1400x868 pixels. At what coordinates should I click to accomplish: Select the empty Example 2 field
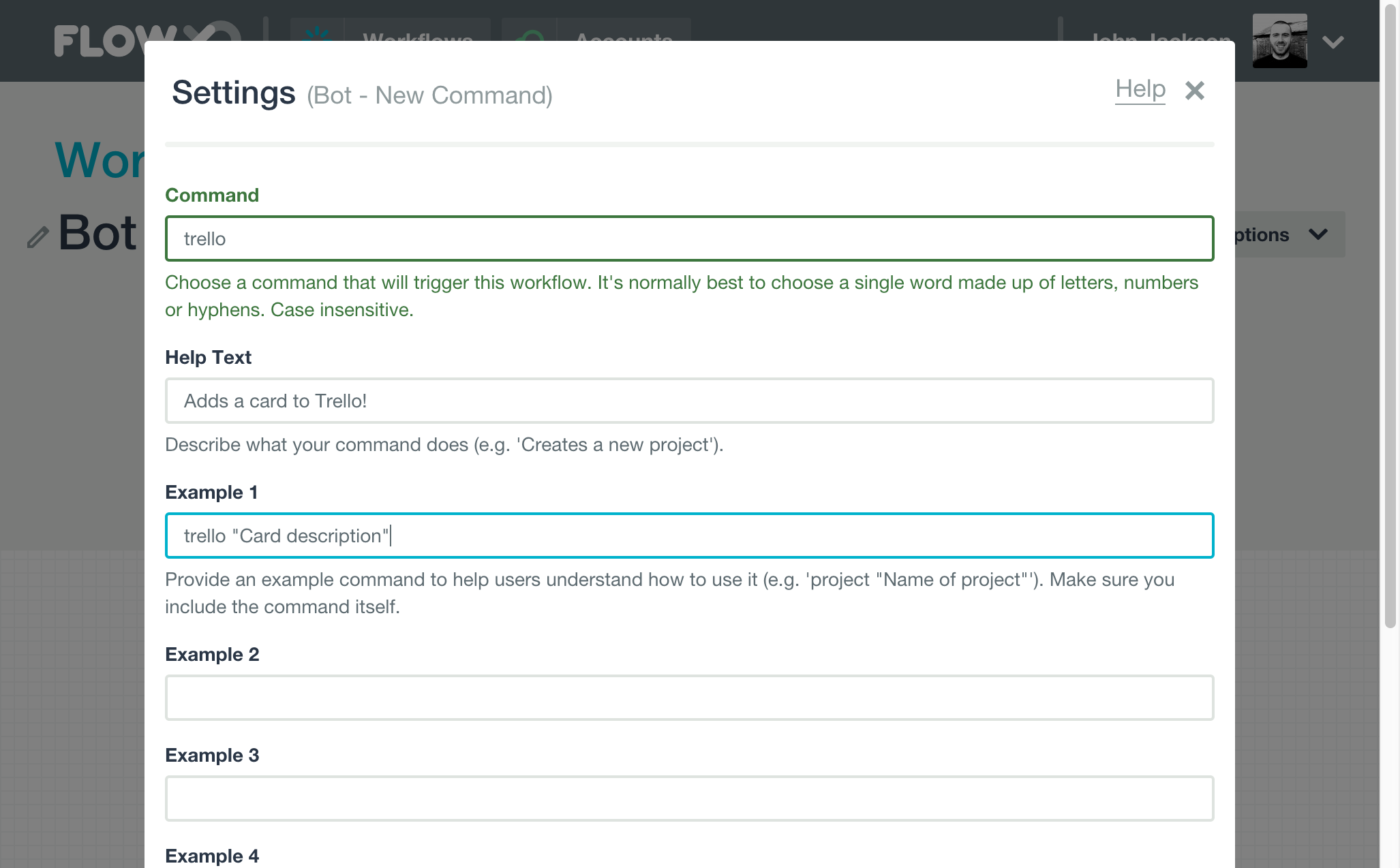tap(688, 698)
